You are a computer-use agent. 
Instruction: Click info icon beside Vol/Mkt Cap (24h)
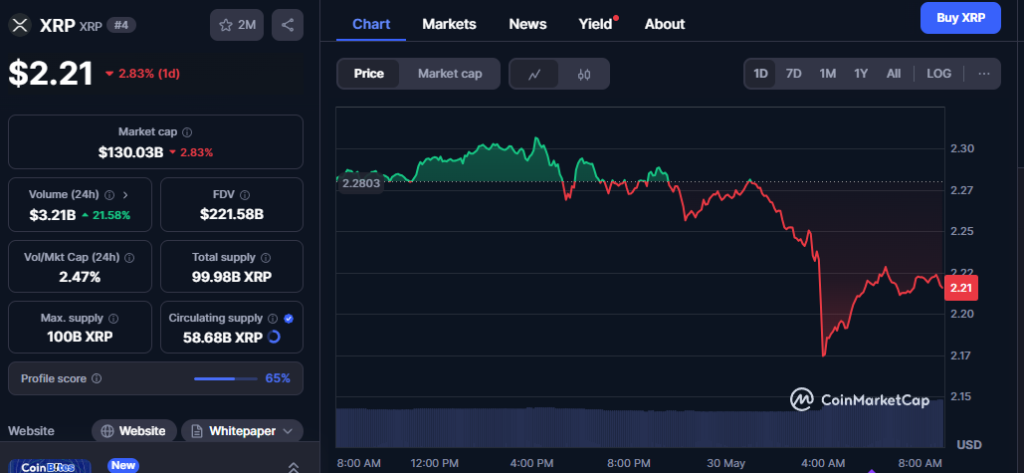129,257
